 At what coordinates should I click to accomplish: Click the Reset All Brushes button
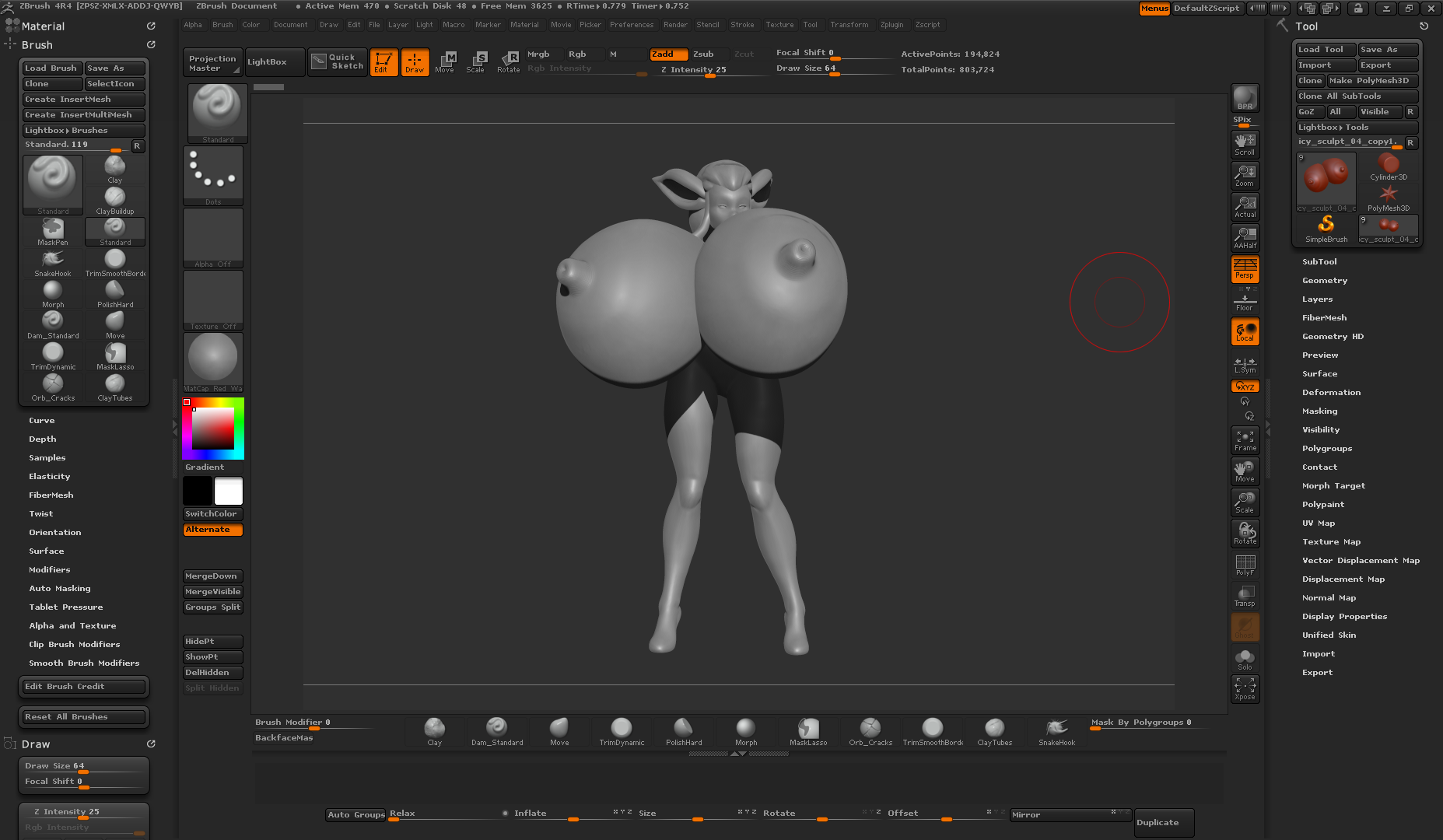point(82,717)
